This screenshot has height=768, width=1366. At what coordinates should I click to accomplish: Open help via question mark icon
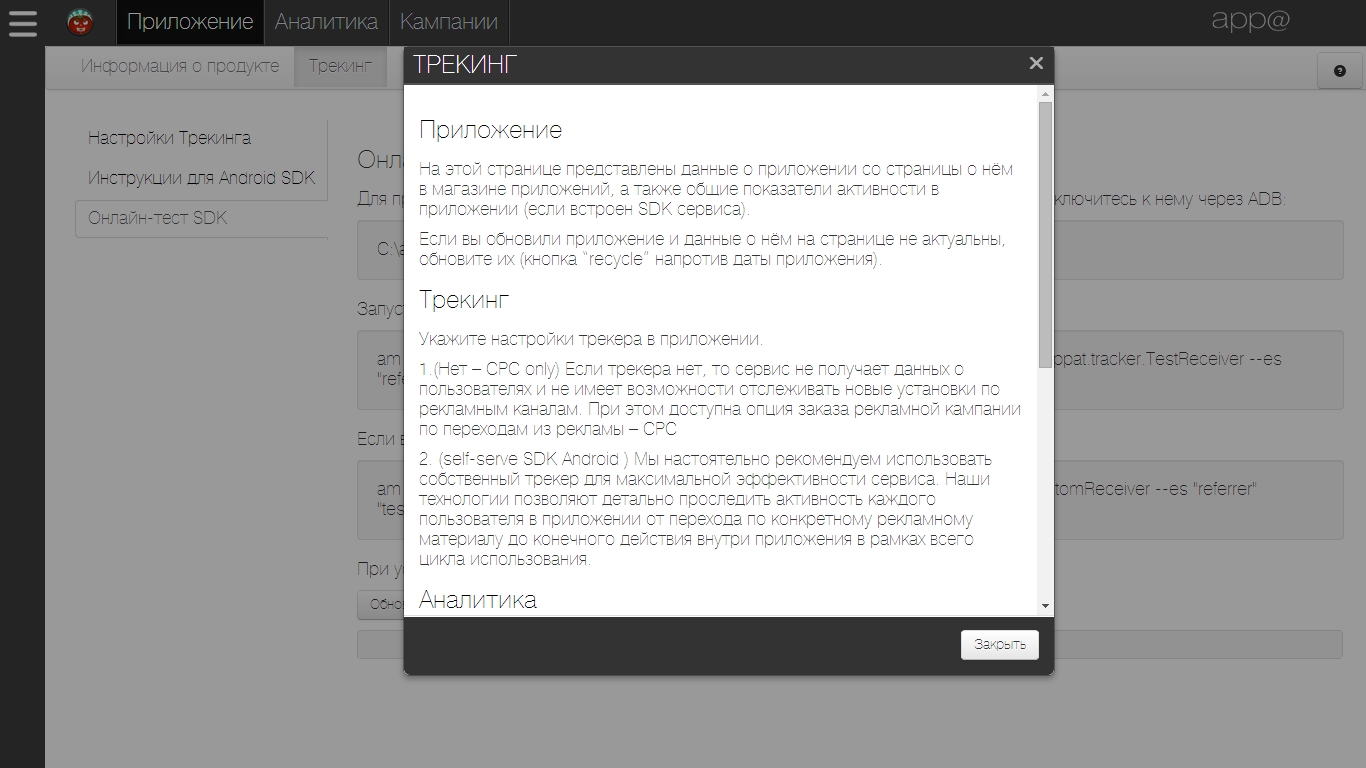tap(1340, 71)
